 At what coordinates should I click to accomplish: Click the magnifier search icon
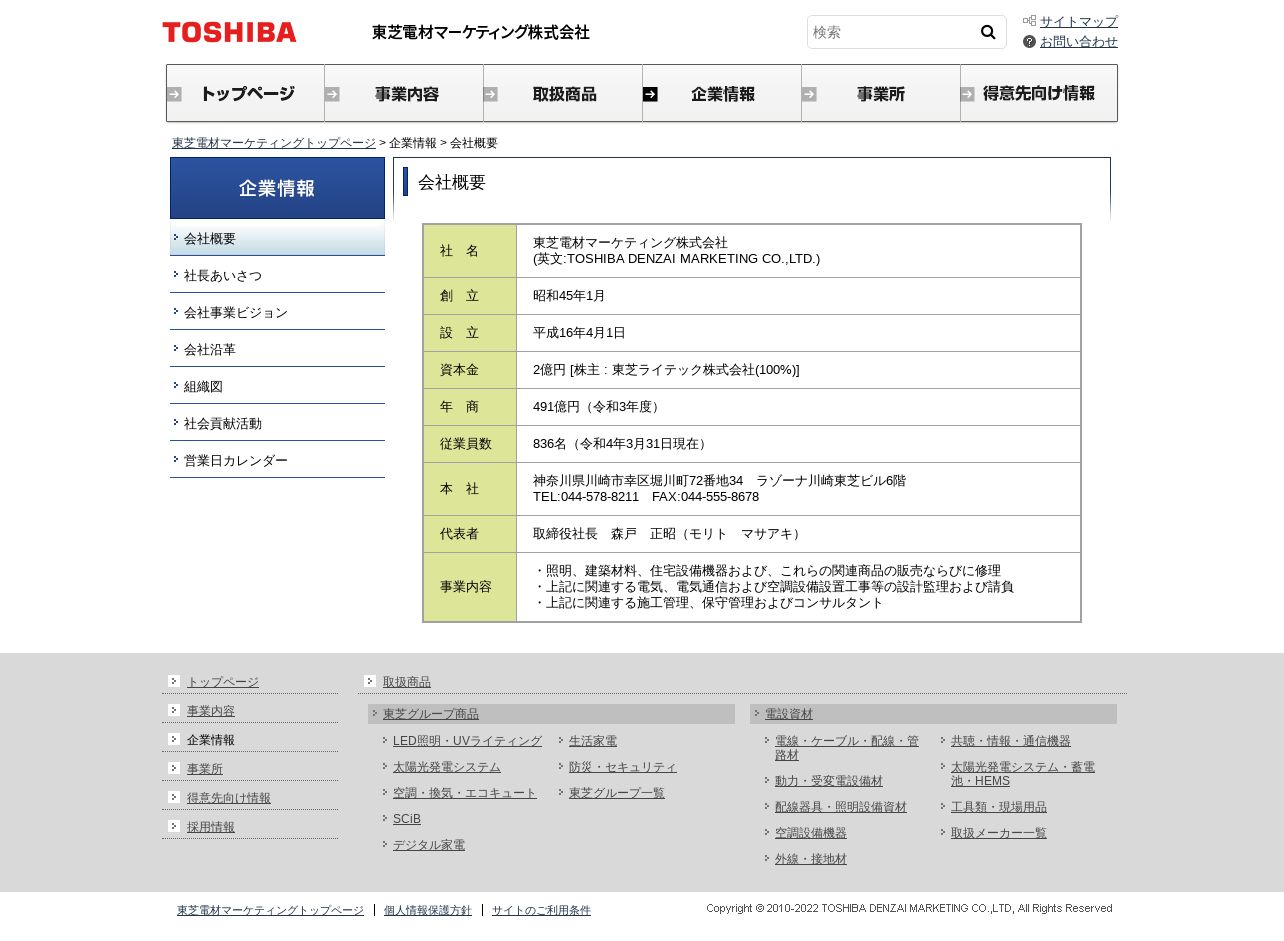988,32
